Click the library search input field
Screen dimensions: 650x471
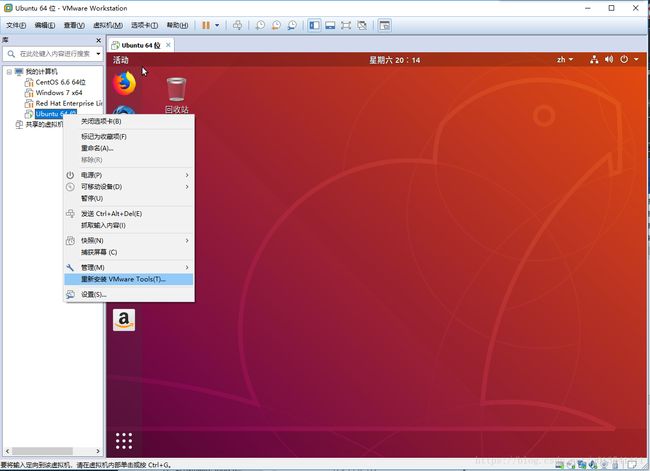[x=52, y=53]
